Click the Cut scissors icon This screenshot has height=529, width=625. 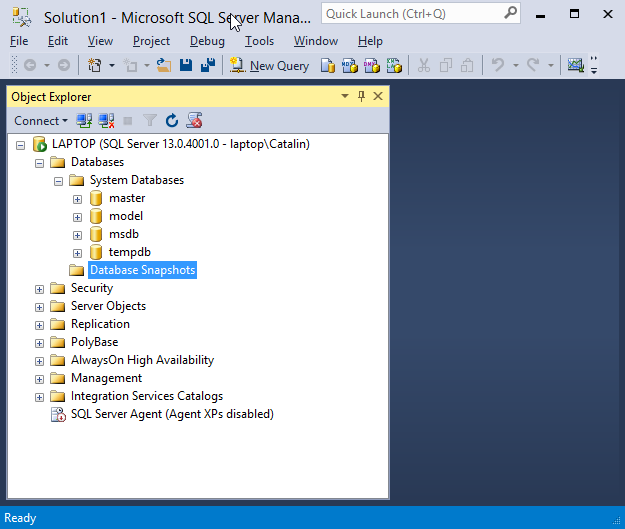click(424, 65)
